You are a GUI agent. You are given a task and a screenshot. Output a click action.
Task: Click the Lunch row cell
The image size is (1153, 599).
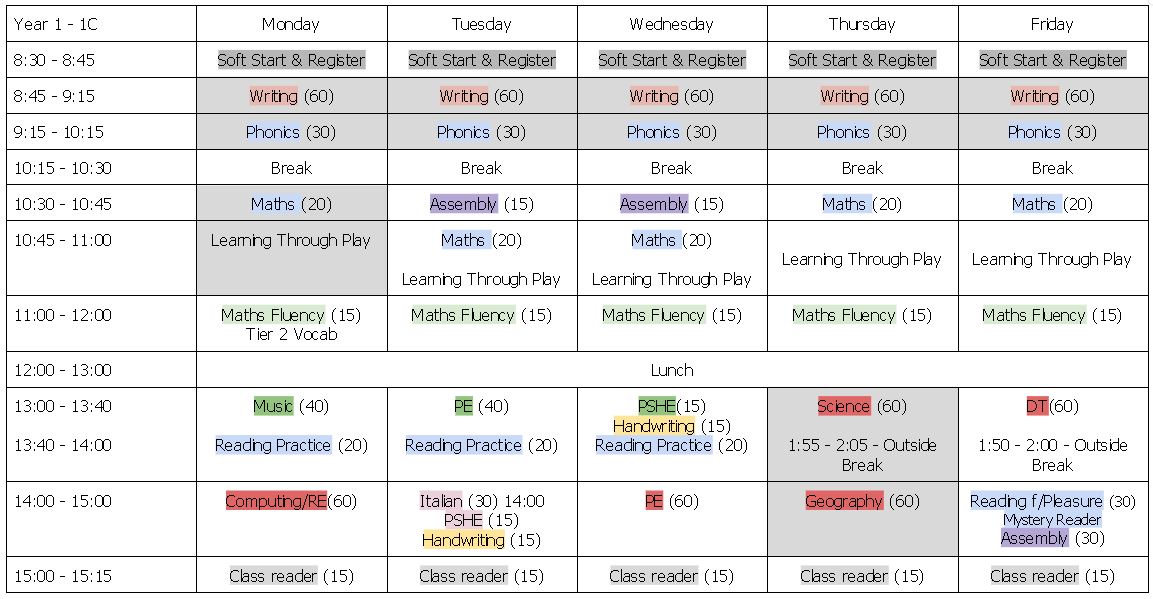[x=672, y=370]
